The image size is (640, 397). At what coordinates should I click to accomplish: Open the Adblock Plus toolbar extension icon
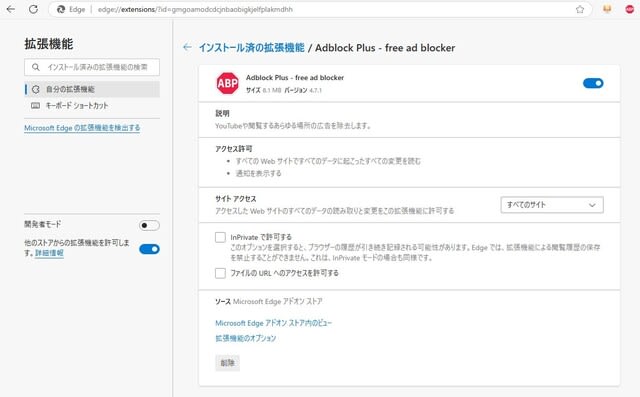pos(629,9)
